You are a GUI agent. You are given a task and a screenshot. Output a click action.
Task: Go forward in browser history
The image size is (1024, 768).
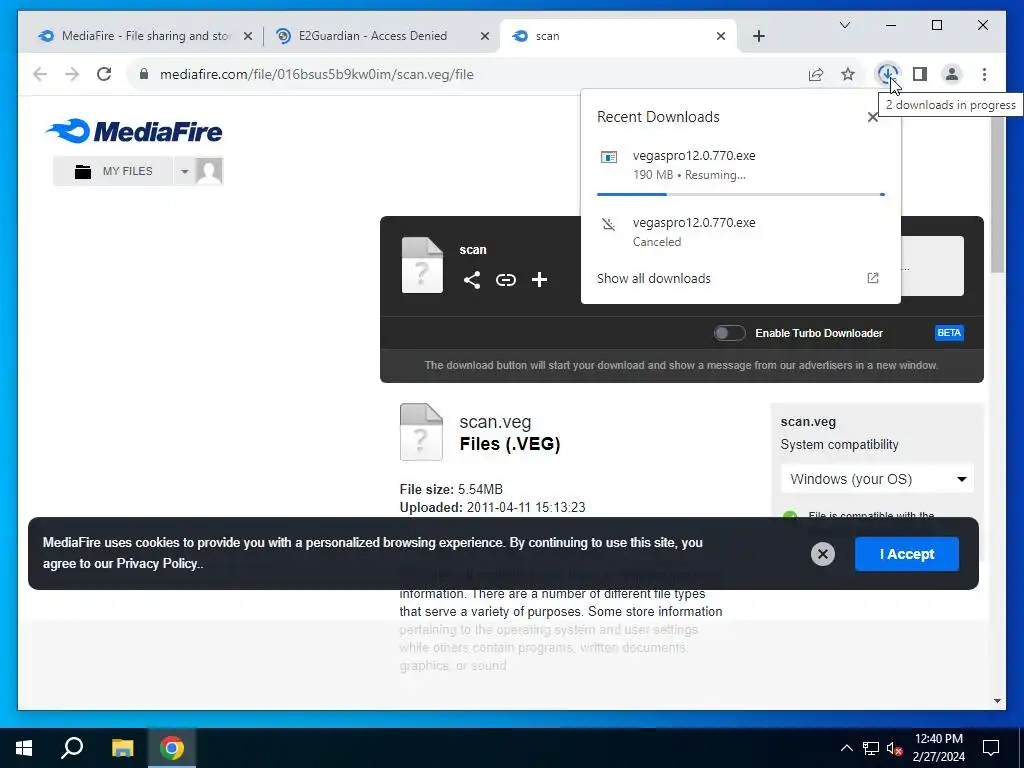72,74
